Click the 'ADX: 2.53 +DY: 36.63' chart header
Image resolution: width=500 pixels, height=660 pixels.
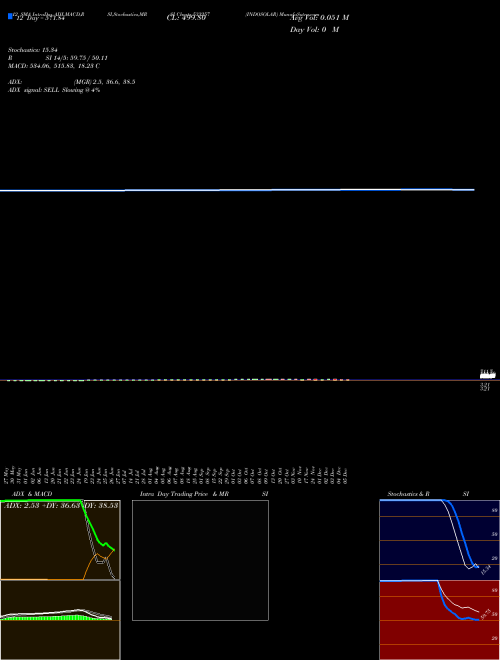tap(42, 506)
